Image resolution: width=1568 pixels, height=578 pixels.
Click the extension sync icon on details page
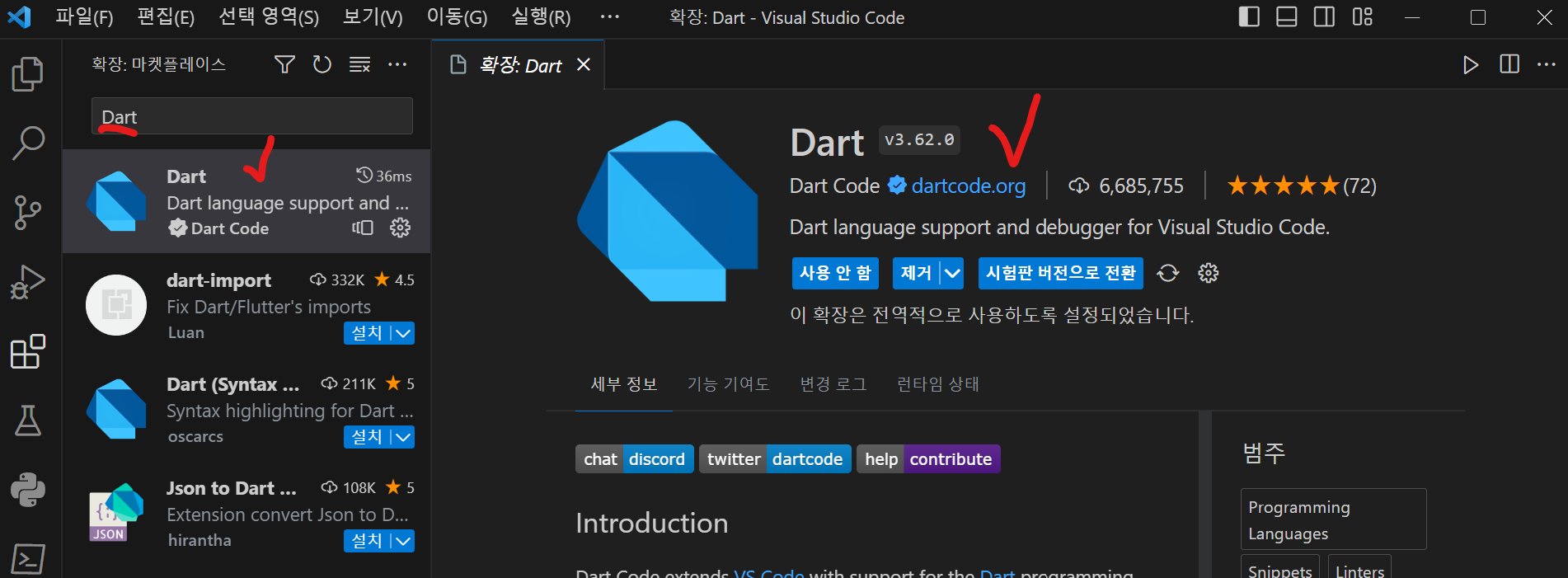point(1168,273)
